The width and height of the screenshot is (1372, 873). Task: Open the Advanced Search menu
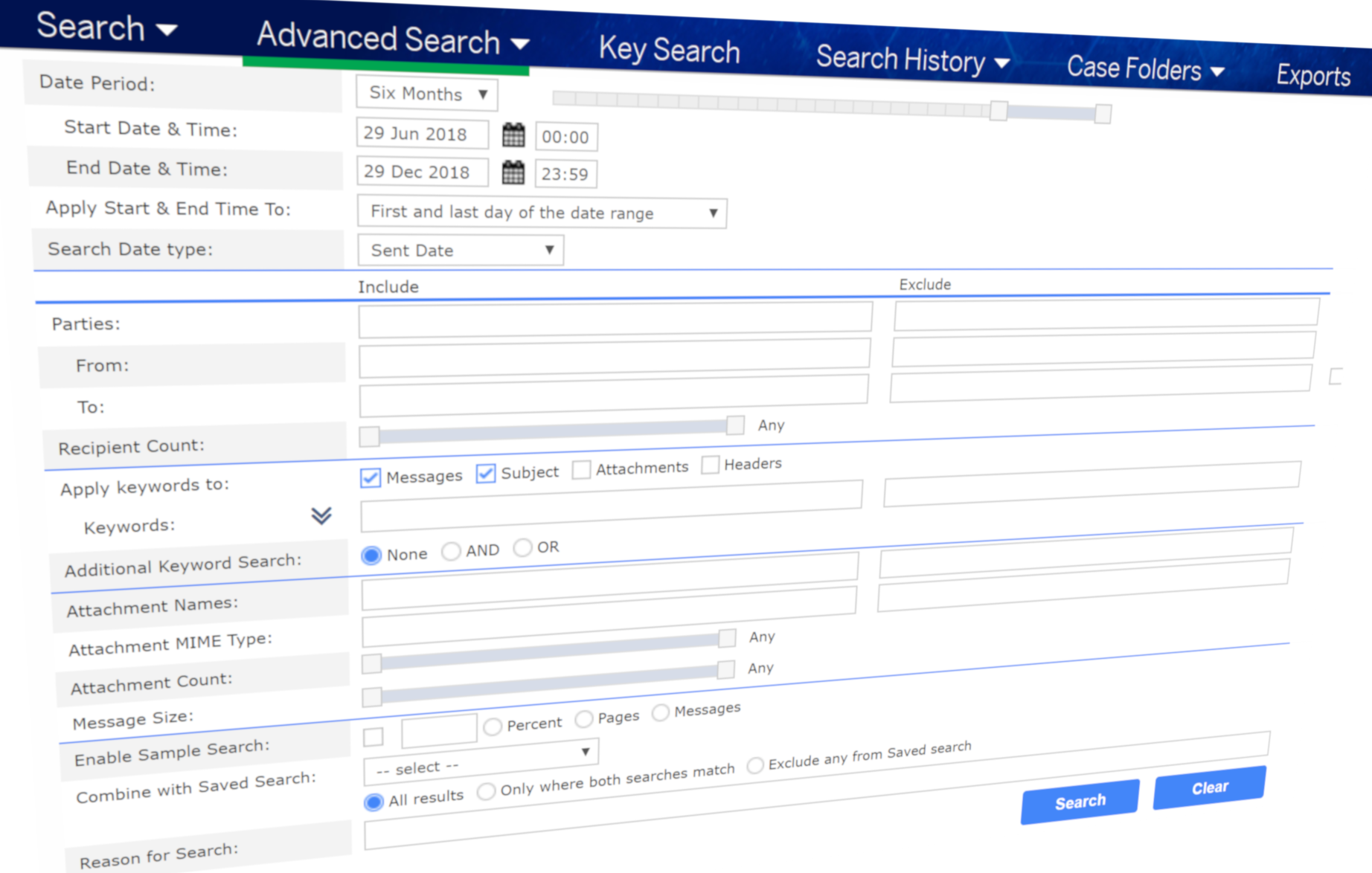point(393,39)
